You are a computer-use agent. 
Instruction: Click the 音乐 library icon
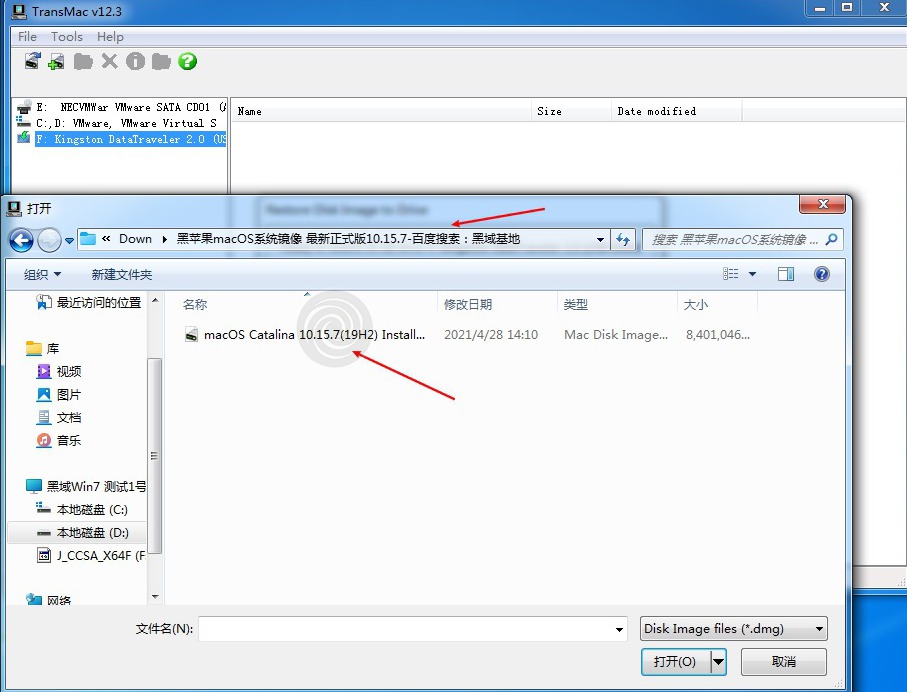[x=44, y=440]
